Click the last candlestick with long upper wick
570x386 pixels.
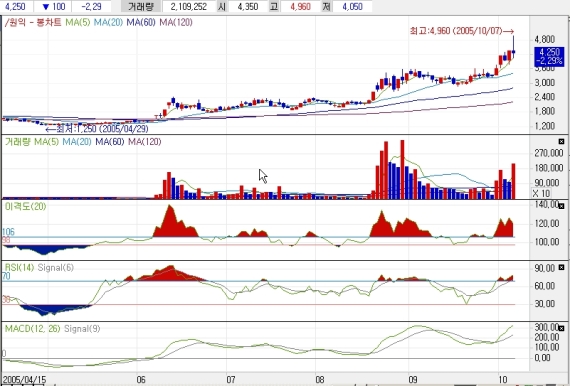click(x=513, y=47)
